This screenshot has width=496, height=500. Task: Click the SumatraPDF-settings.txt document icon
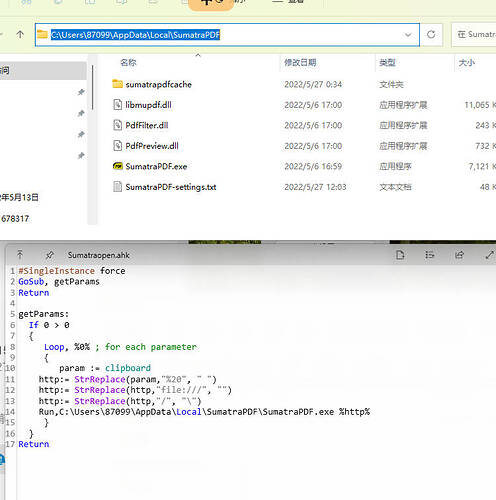click(x=117, y=187)
